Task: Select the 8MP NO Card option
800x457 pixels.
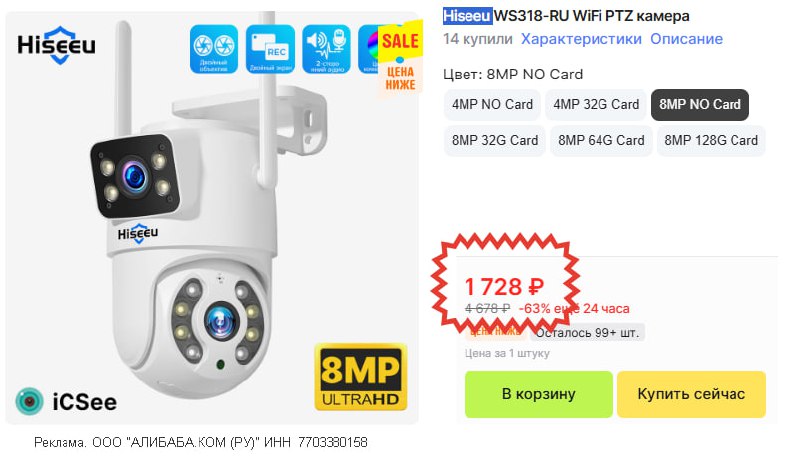Action: pos(699,105)
